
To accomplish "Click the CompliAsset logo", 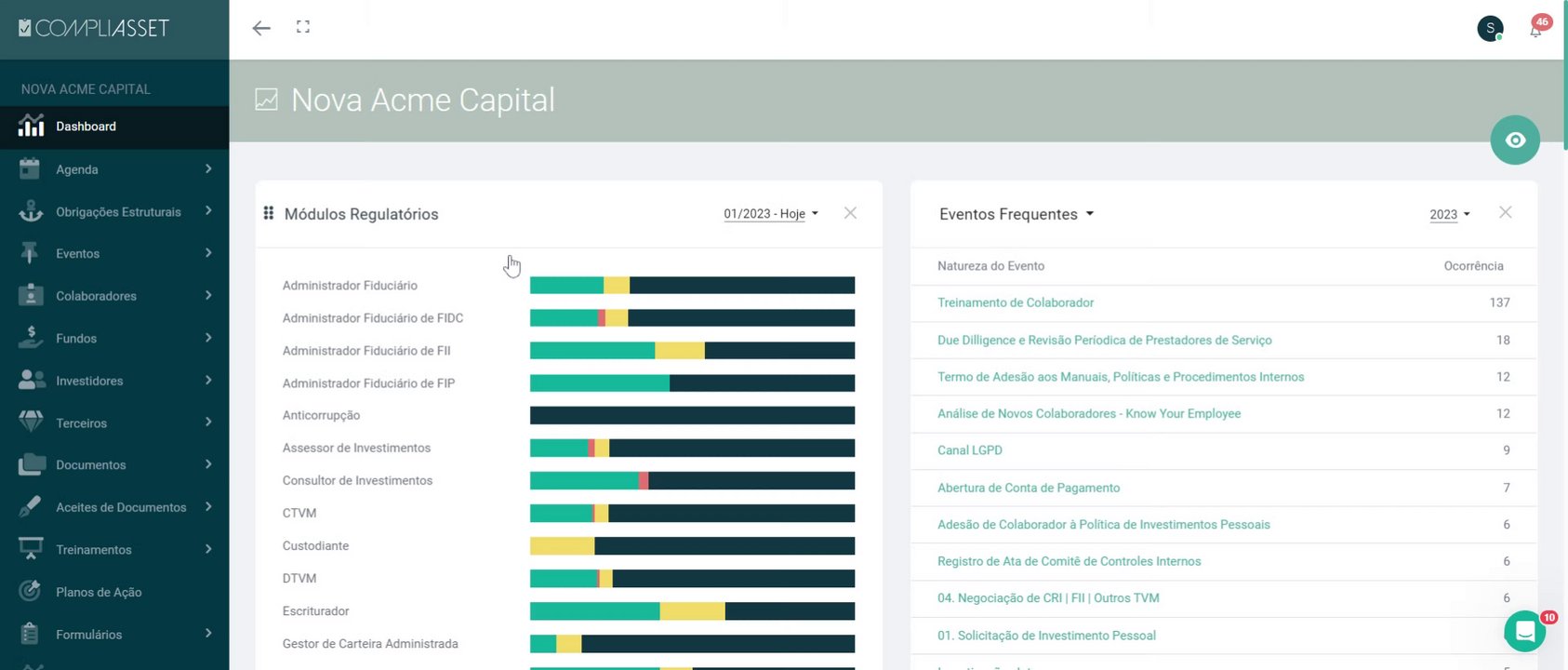I will [94, 29].
